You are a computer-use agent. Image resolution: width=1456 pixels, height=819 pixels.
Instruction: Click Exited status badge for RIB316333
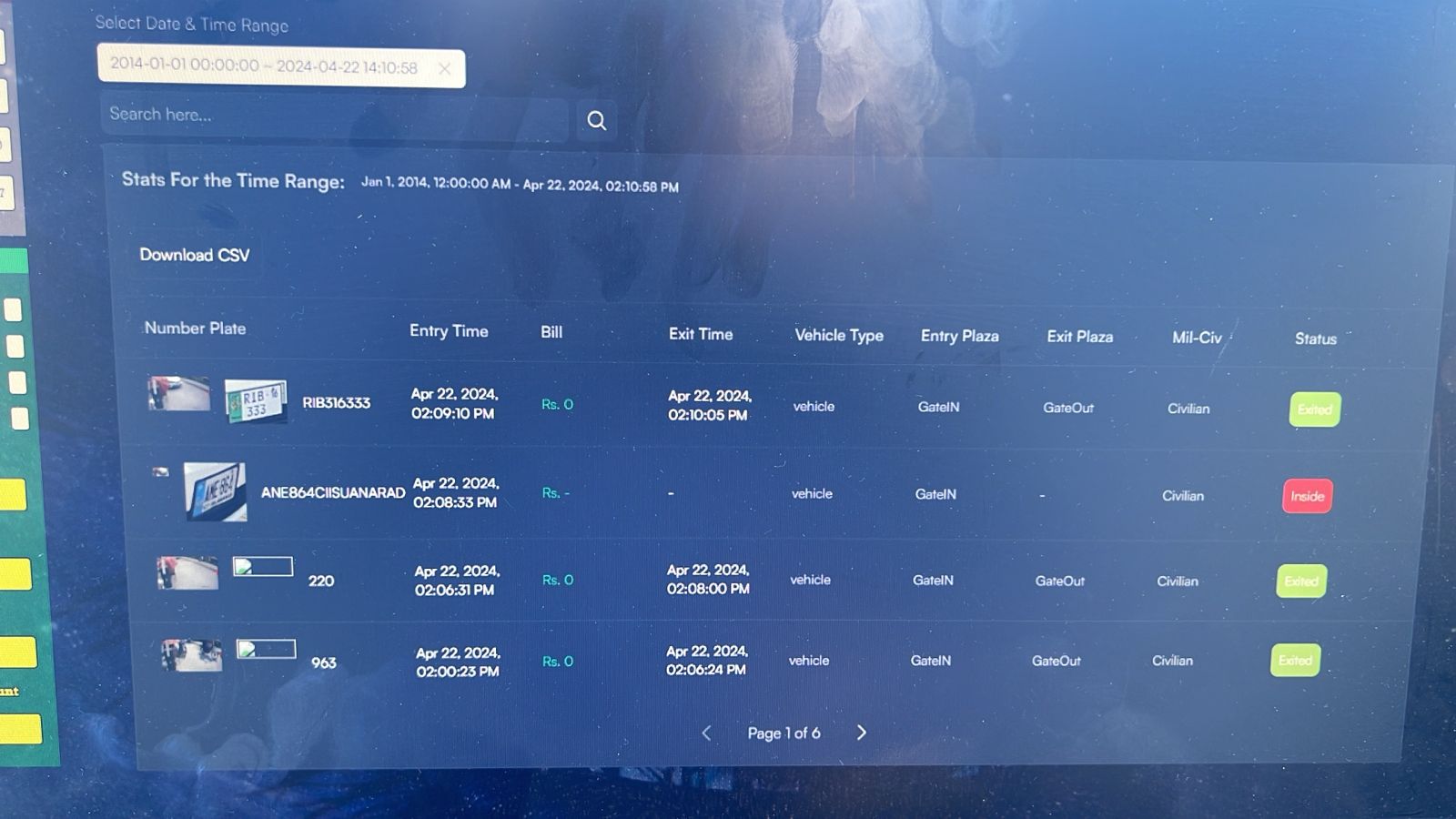pos(1314,409)
